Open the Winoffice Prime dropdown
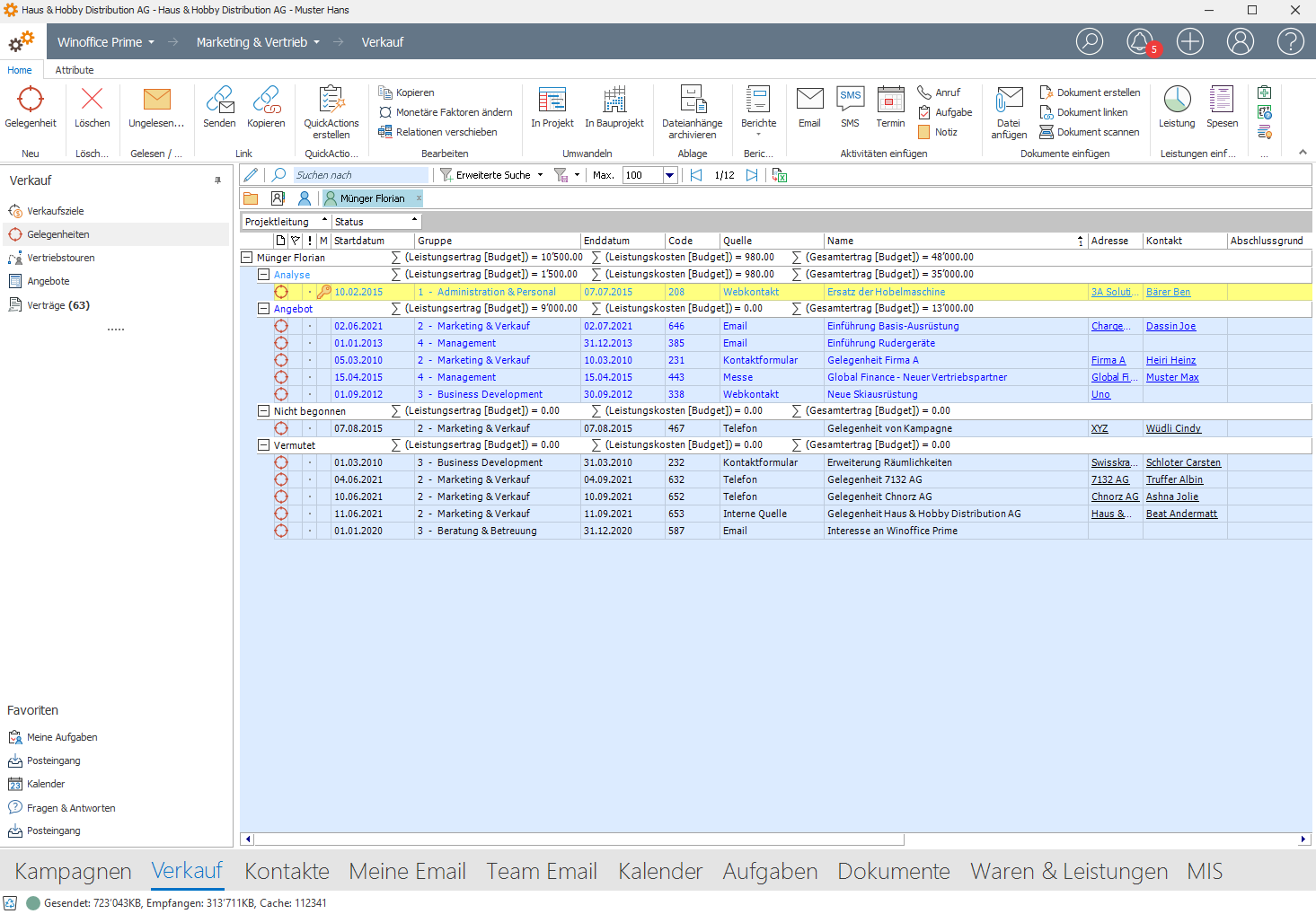Screen dimensions: 1316x914 [106, 42]
